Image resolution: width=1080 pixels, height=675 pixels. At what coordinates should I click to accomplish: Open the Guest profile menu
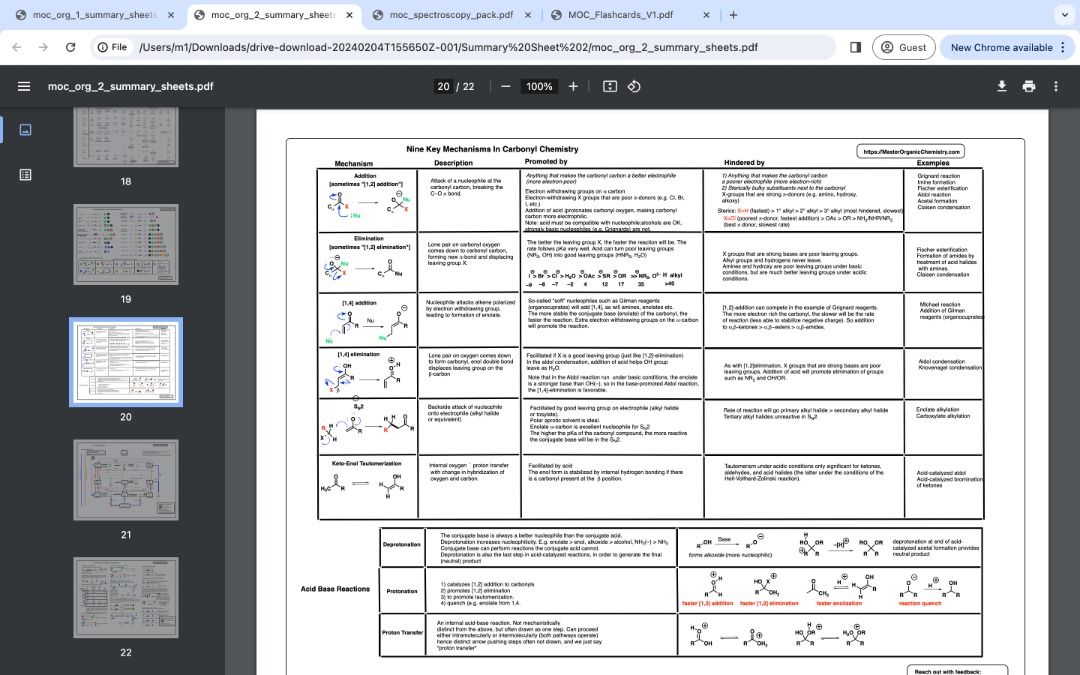click(x=902, y=46)
